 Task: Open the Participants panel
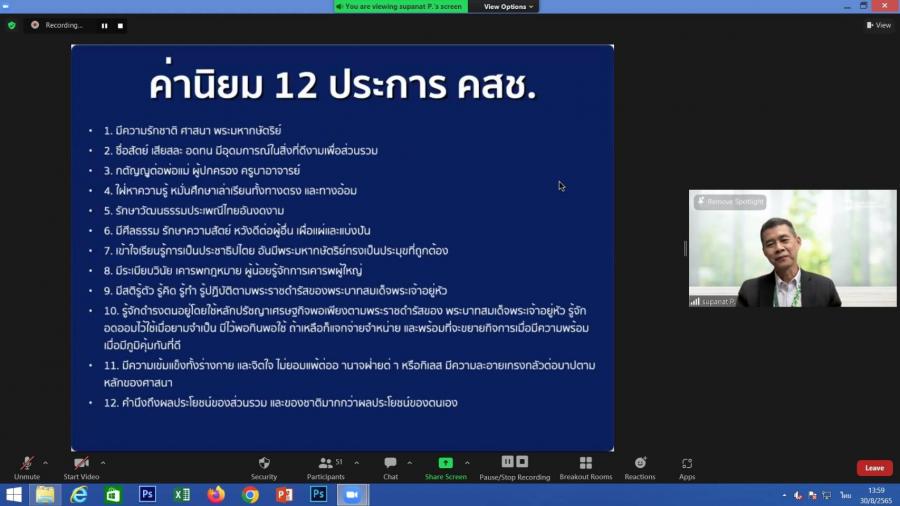[326, 467]
